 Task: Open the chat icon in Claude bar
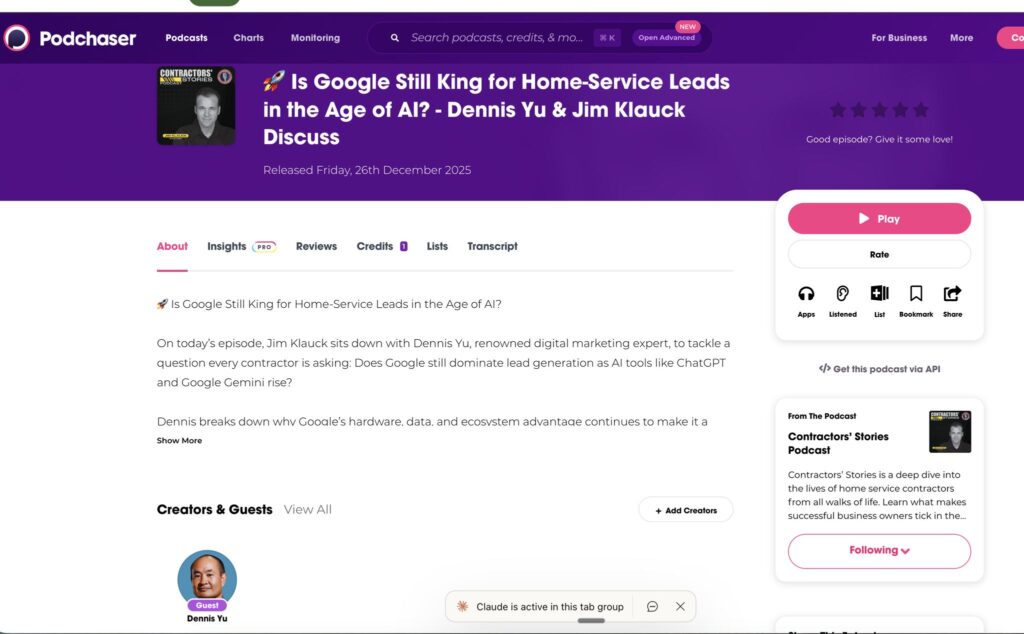point(652,606)
